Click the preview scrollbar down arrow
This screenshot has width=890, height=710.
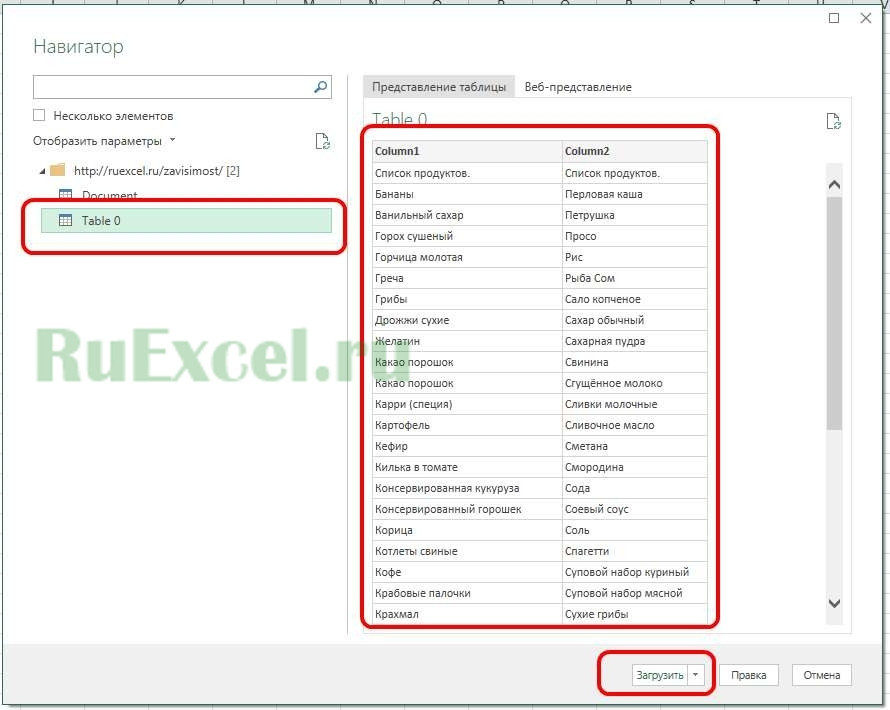[834, 603]
